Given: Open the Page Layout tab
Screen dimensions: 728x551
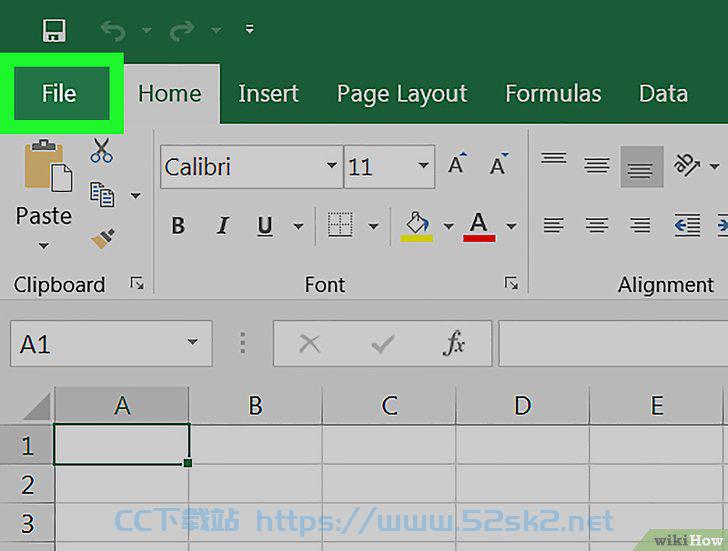Looking at the screenshot, I should tap(402, 94).
